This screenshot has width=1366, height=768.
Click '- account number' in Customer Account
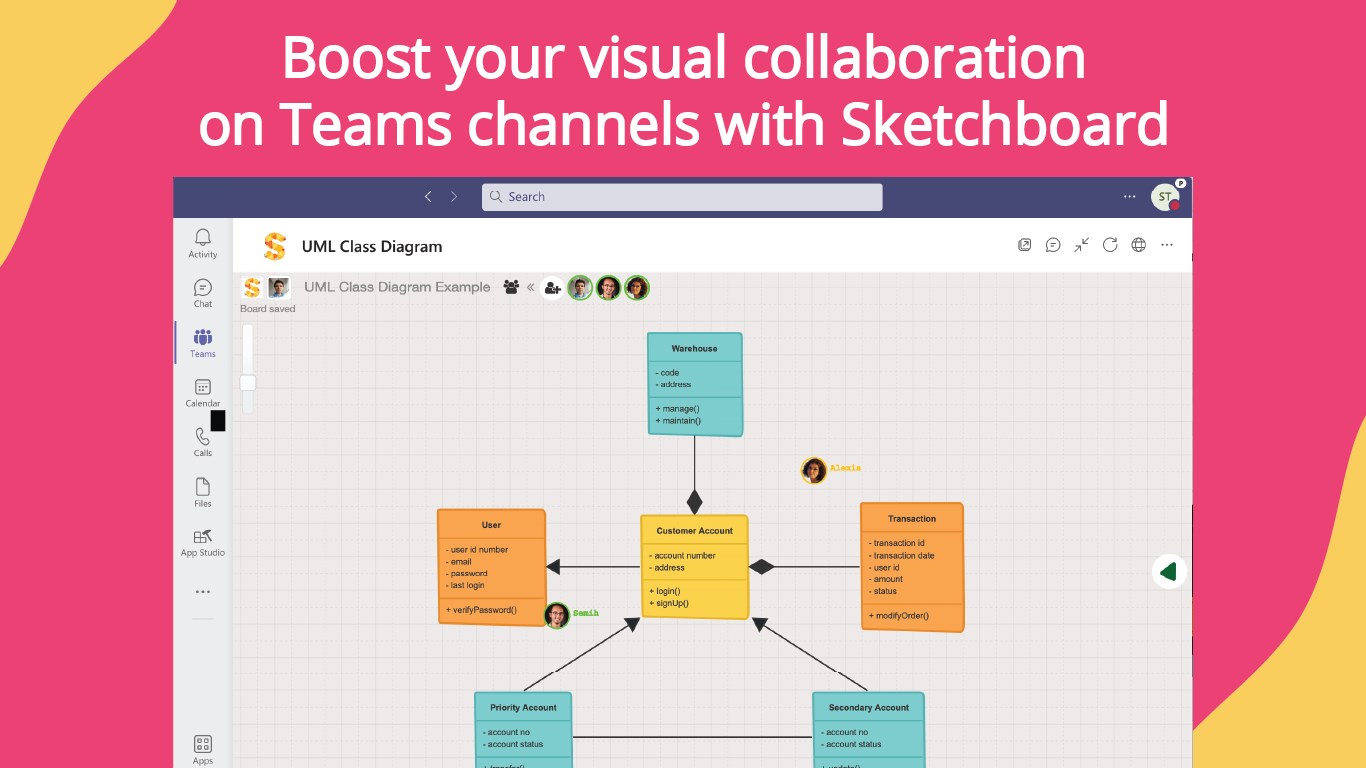click(x=682, y=556)
